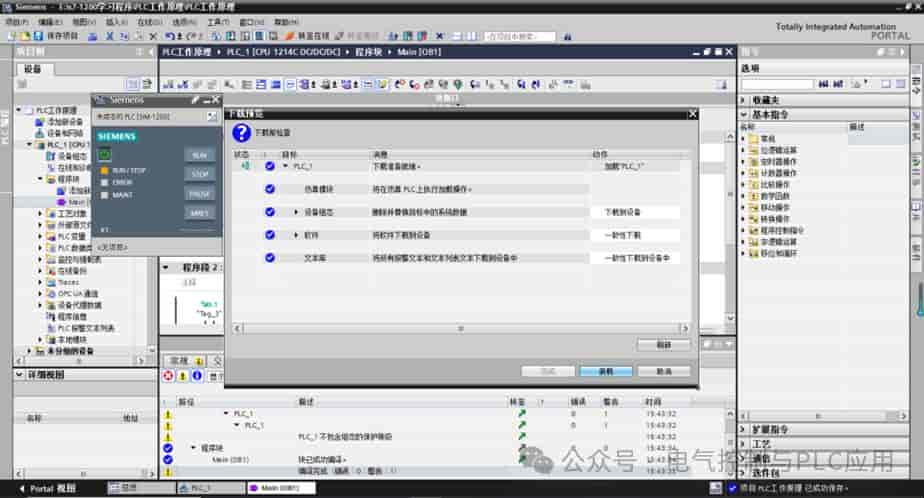This screenshot has height=498, width=924.
Task: Click the print icon in main toolbar
Action: [93, 37]
